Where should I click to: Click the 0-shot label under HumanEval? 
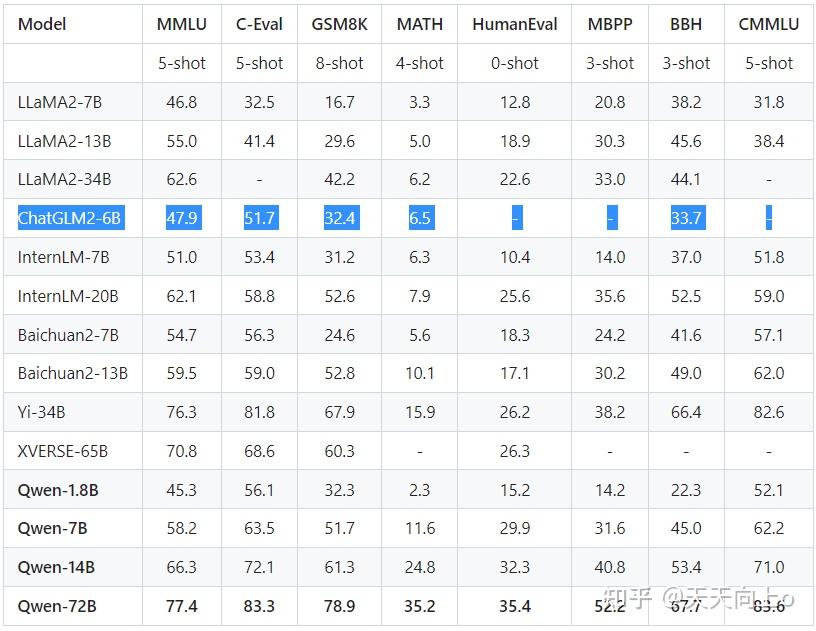coord(515,63)
